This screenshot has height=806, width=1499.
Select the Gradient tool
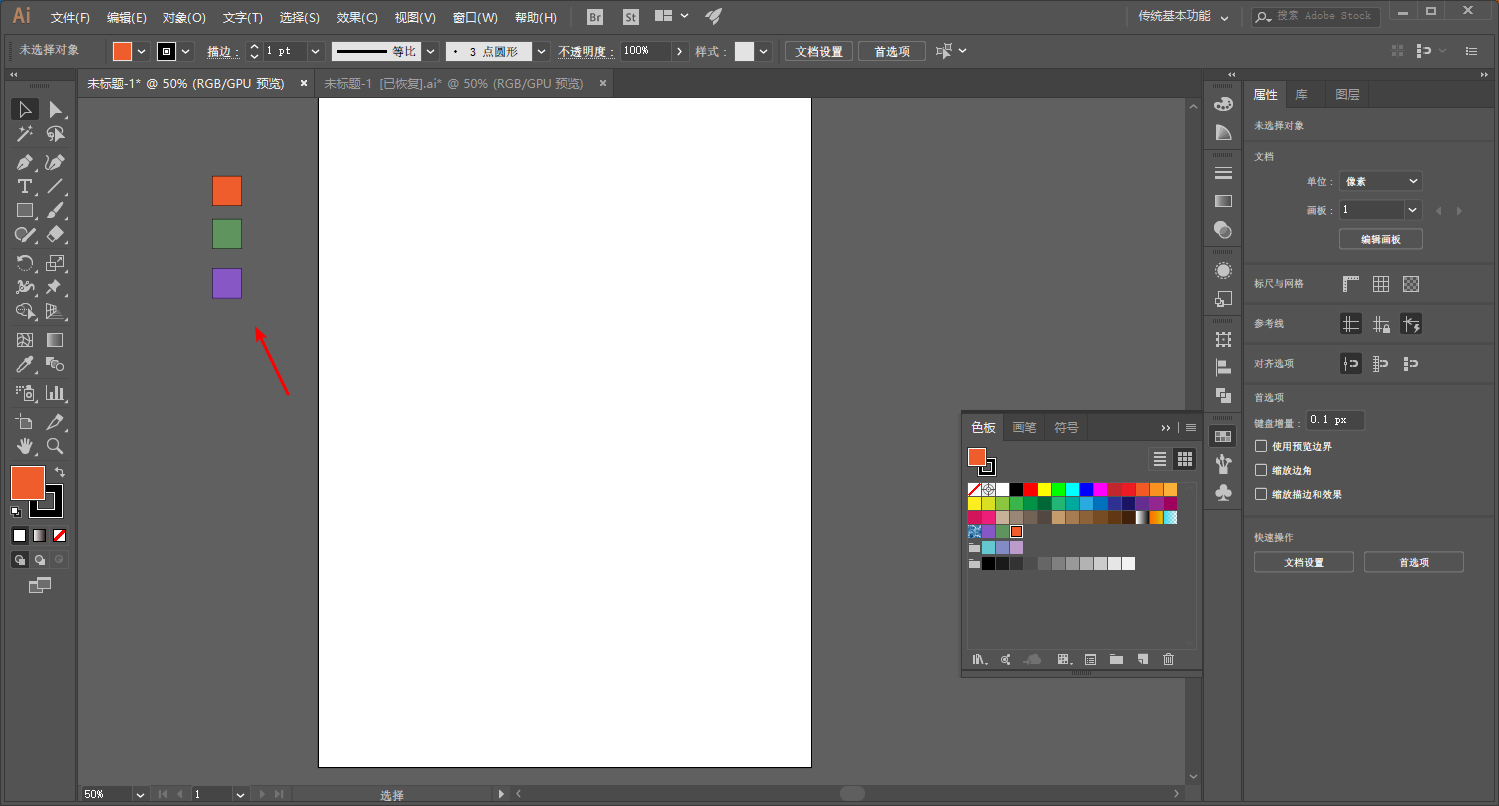coord(56,341)
